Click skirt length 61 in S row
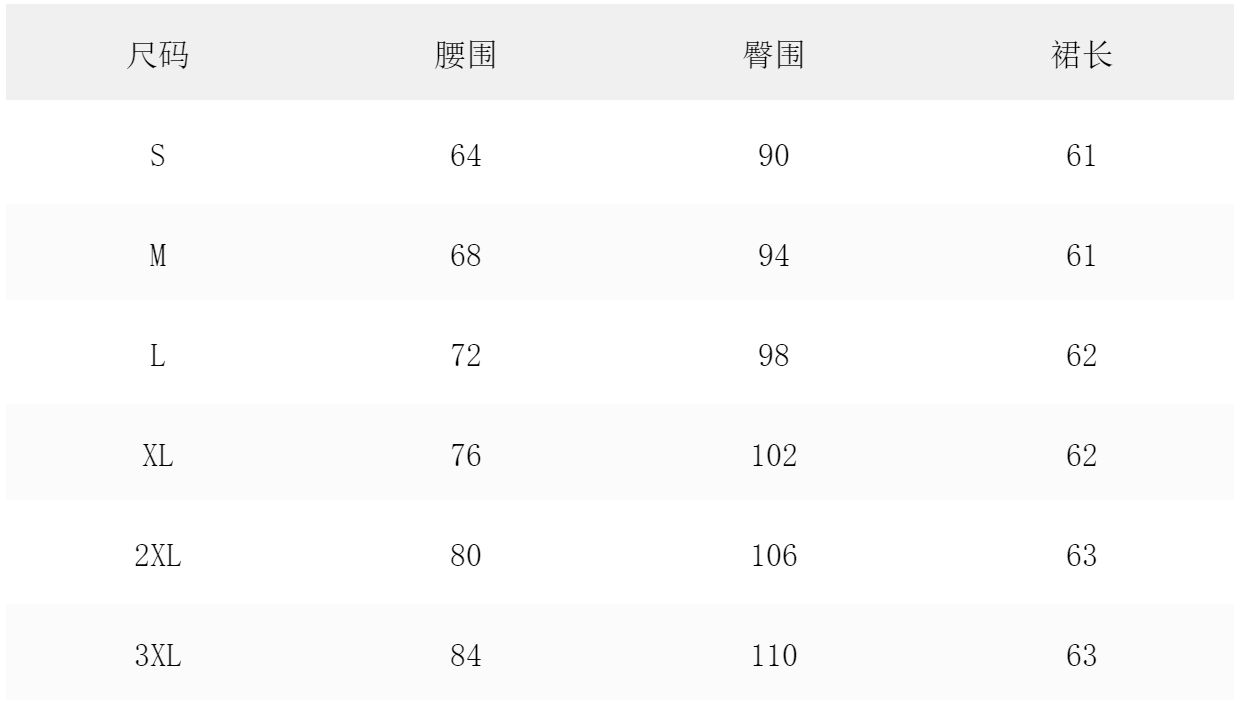 point(1082,156)
